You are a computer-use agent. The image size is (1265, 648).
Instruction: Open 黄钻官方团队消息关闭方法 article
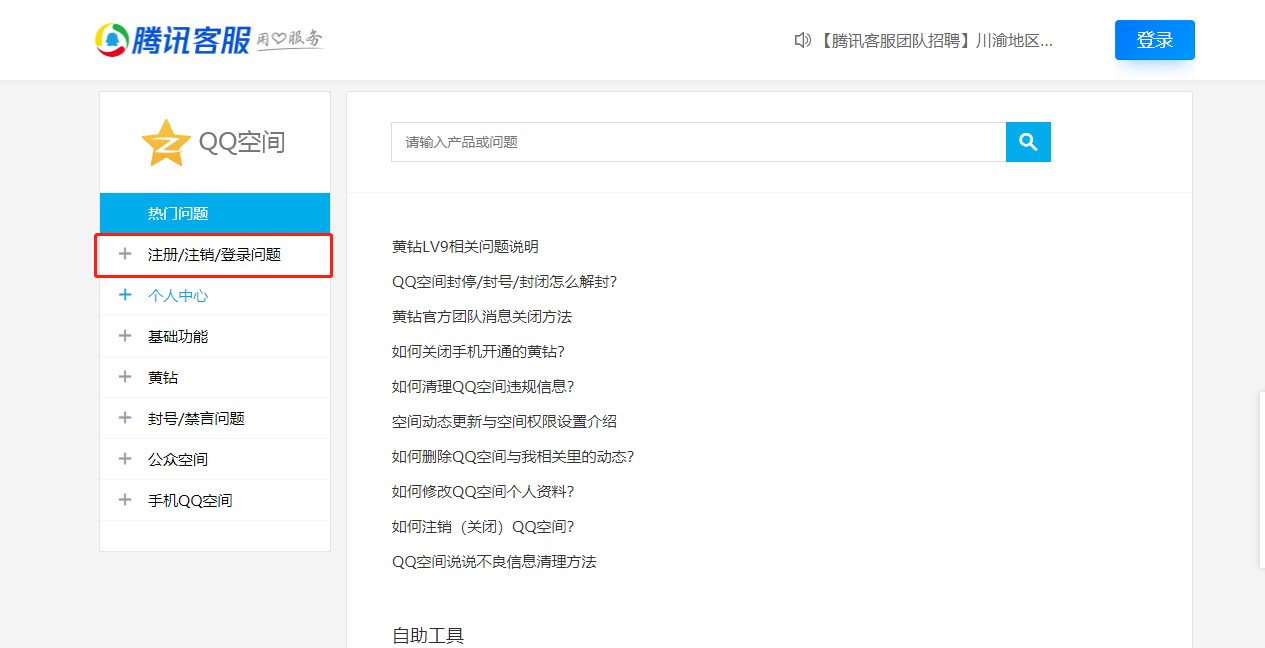tap(482, 317)
